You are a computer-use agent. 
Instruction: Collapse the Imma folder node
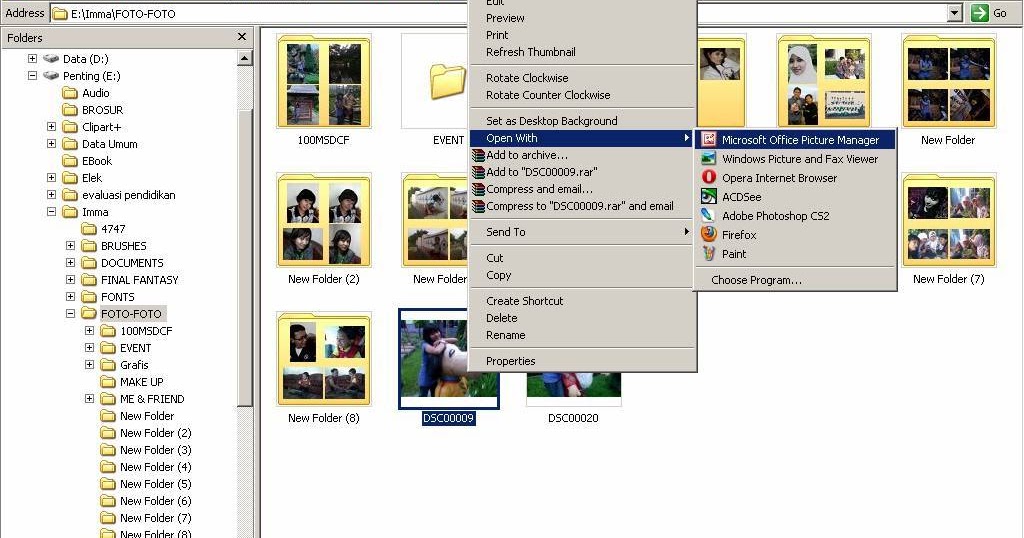coord(51,212)
